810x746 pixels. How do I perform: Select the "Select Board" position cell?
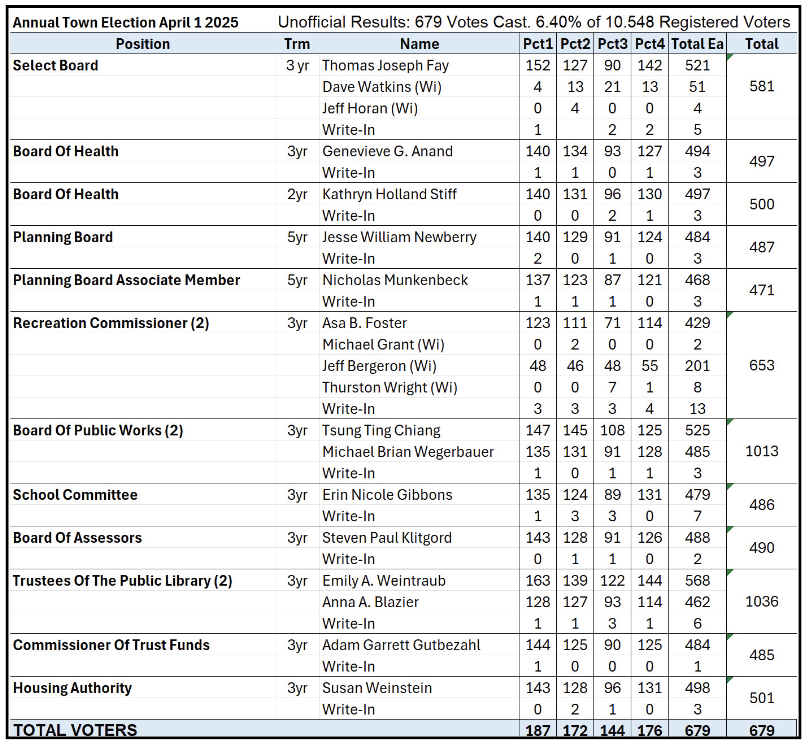coord(56,66)
